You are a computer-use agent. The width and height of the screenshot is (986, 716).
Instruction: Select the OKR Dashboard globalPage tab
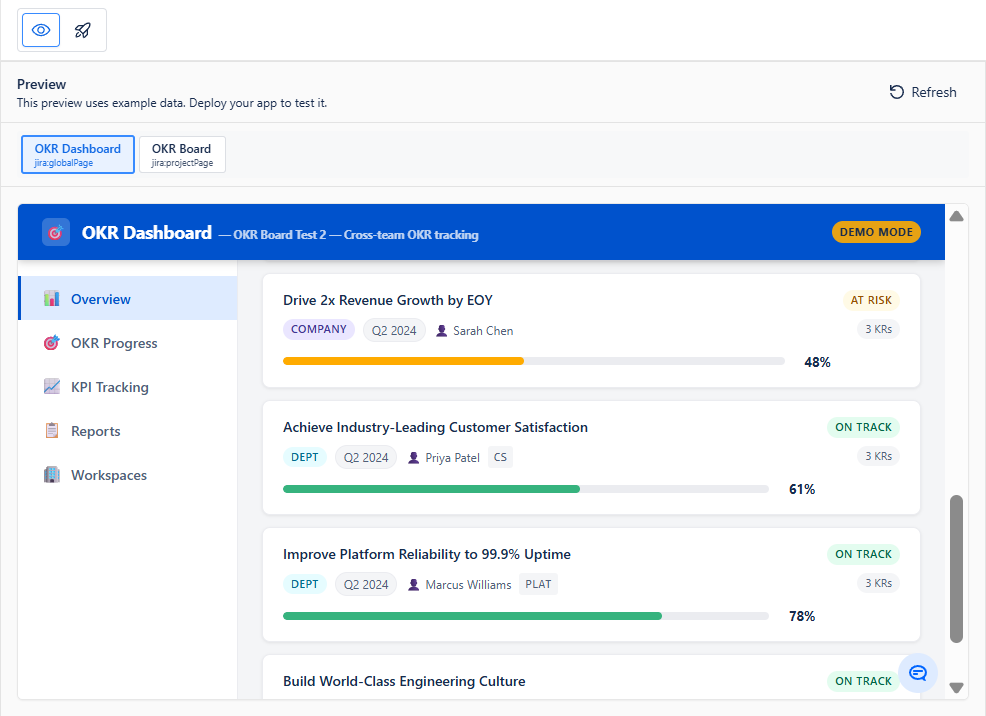78,155
